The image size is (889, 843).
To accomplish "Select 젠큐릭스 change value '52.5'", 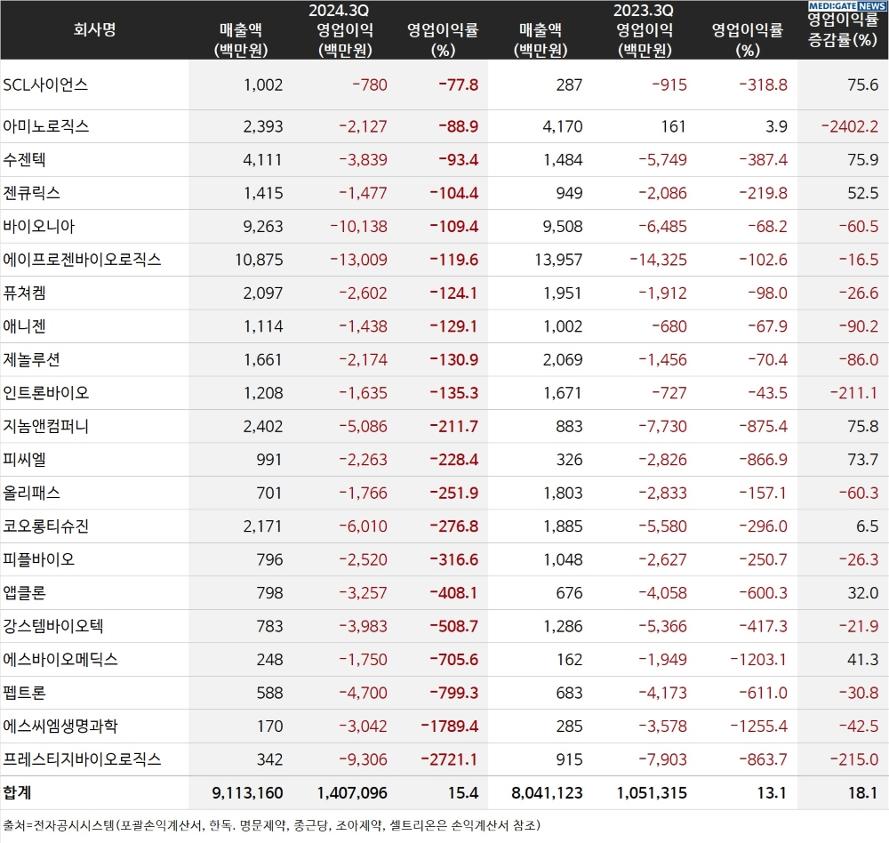I will pos(863,193).
